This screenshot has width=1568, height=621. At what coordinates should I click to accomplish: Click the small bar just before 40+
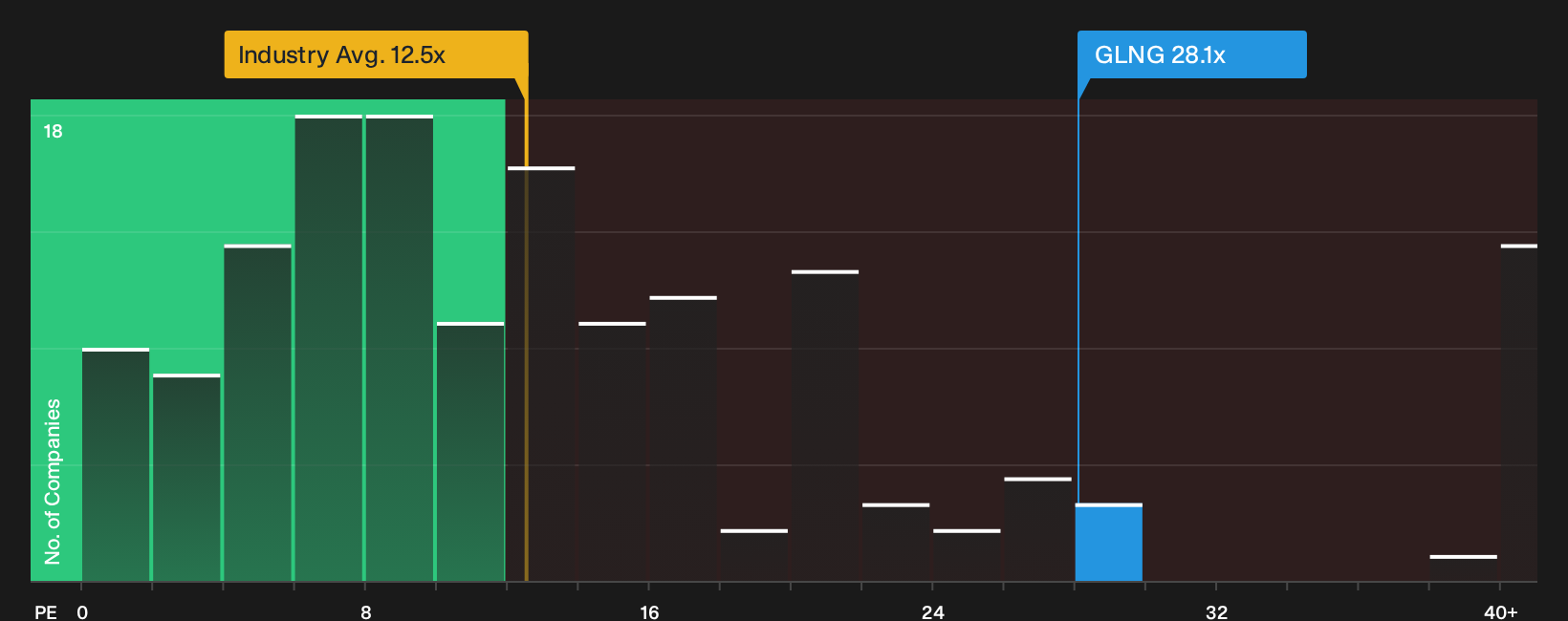[x=1463, y=568]
